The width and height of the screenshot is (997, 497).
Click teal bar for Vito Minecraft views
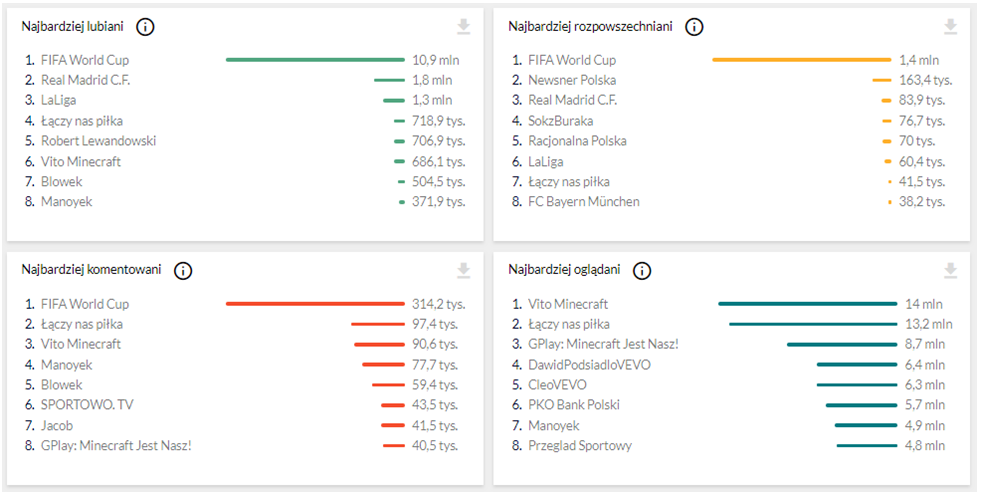(808, 304)
